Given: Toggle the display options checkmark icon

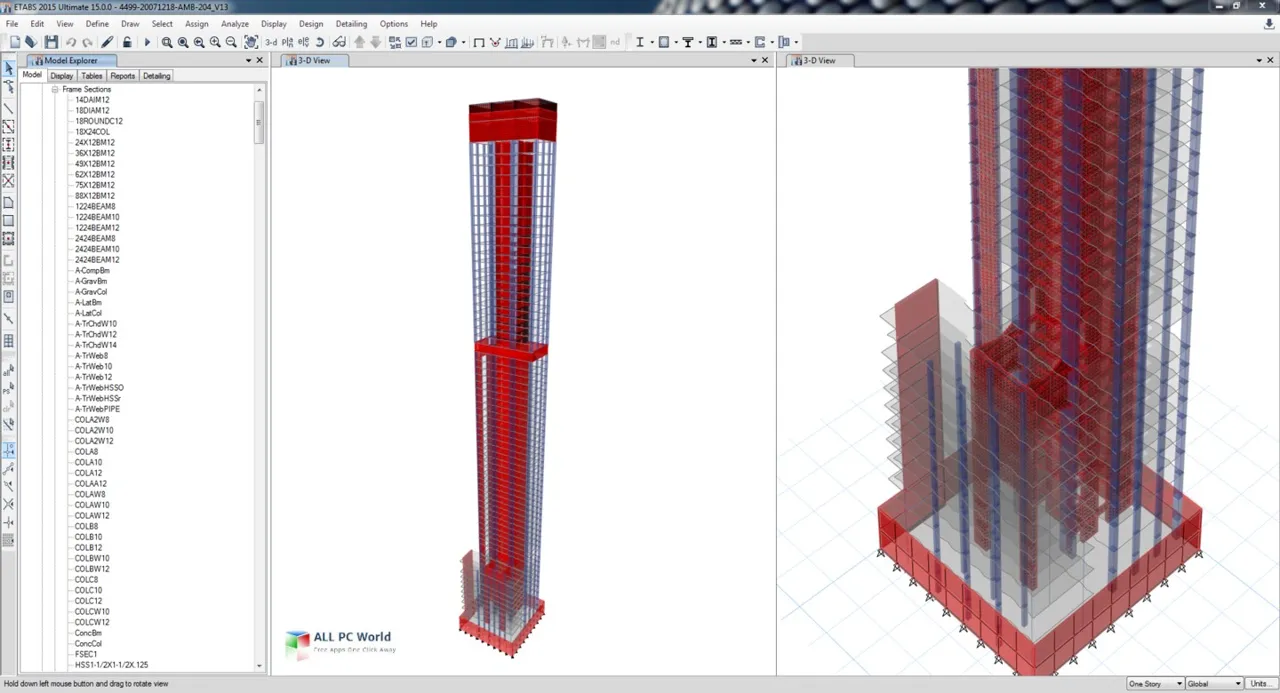Looking at the screenshot, I should [411, 42].
